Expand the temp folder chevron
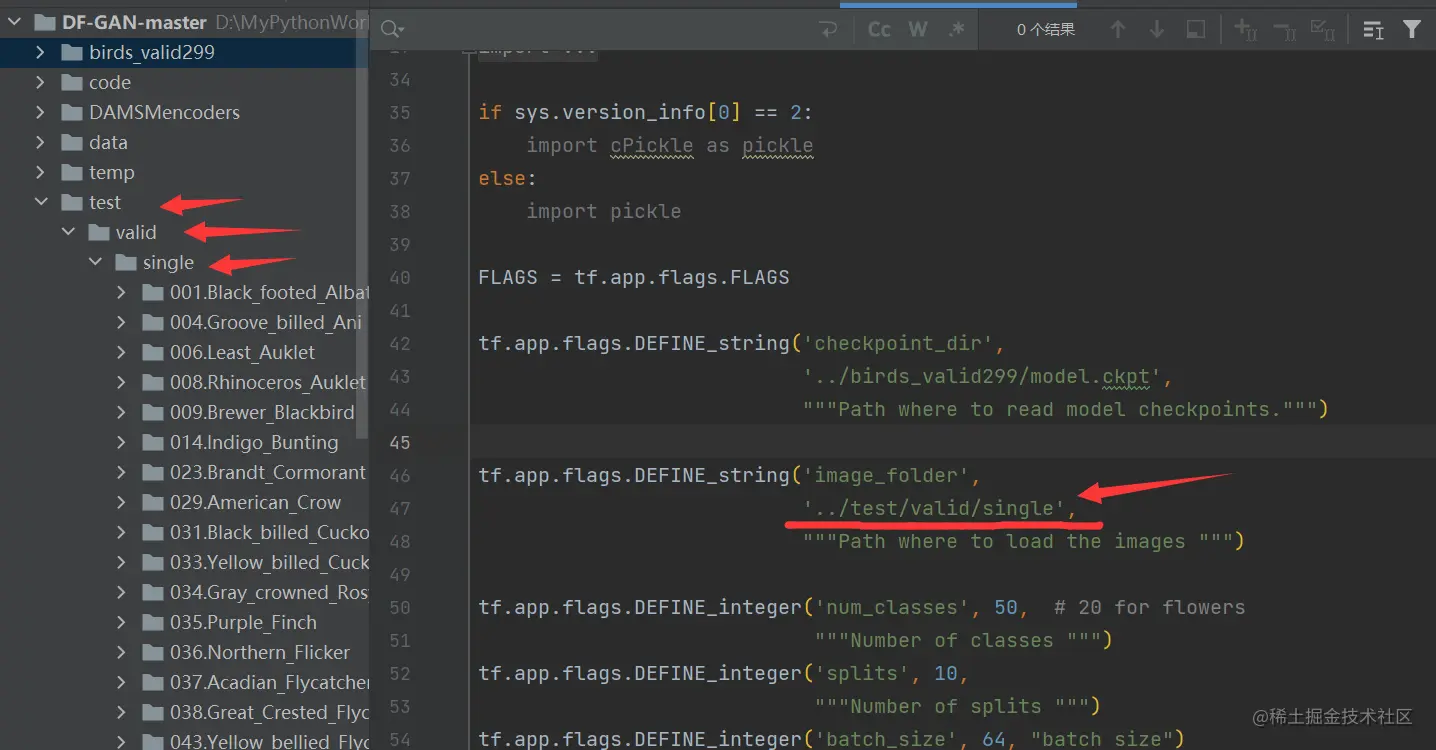The height and width of the screenshot is (750, 1436). [40, 172]
